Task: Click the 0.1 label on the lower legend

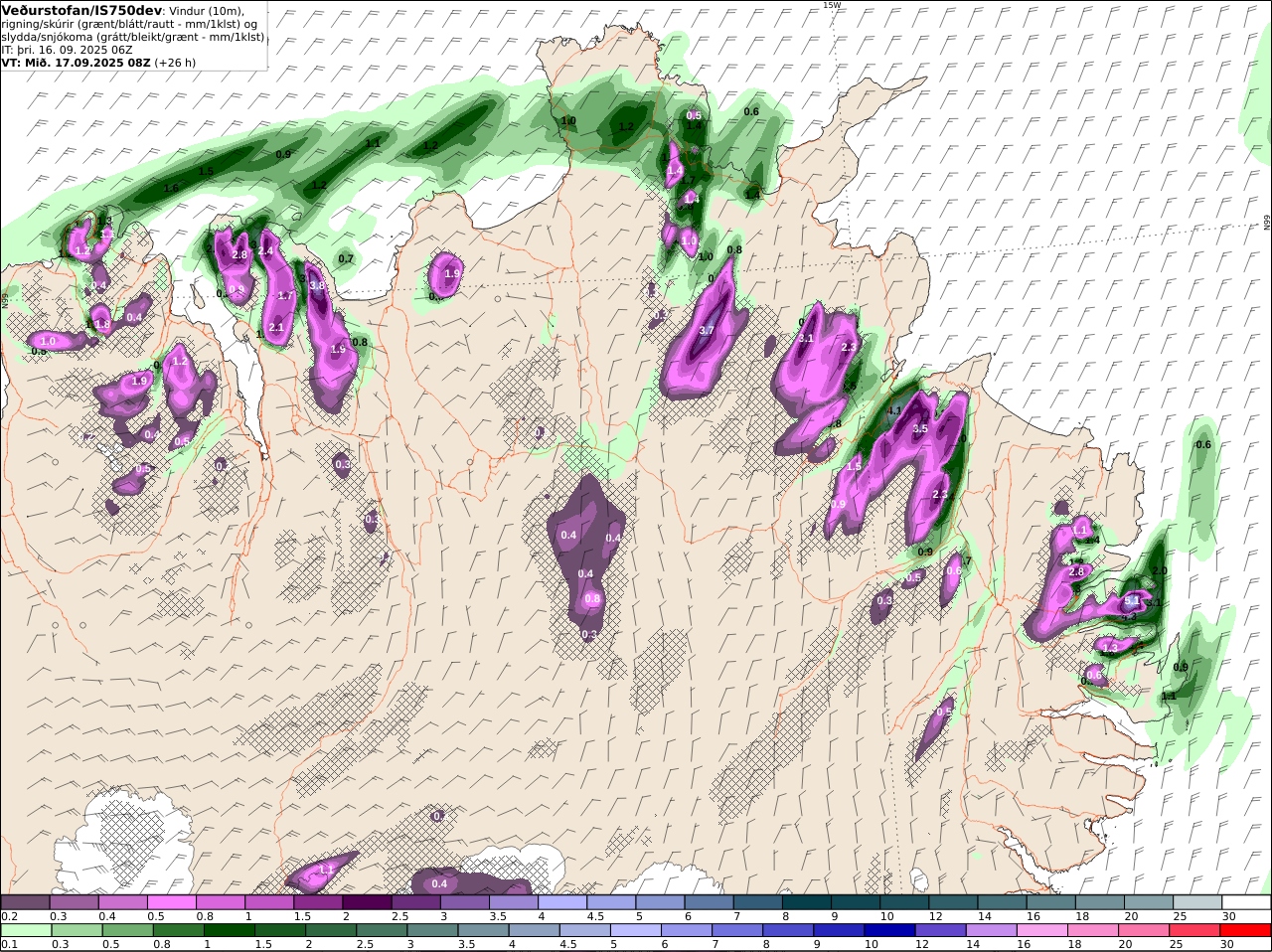Action: point(9,944)
